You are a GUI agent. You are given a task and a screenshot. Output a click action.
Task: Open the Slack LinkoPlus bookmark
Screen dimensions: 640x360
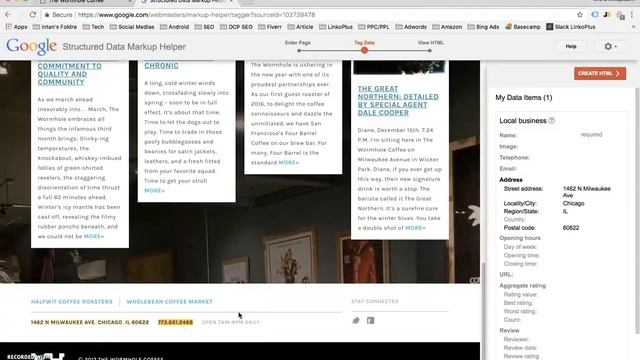click(571, 27)
